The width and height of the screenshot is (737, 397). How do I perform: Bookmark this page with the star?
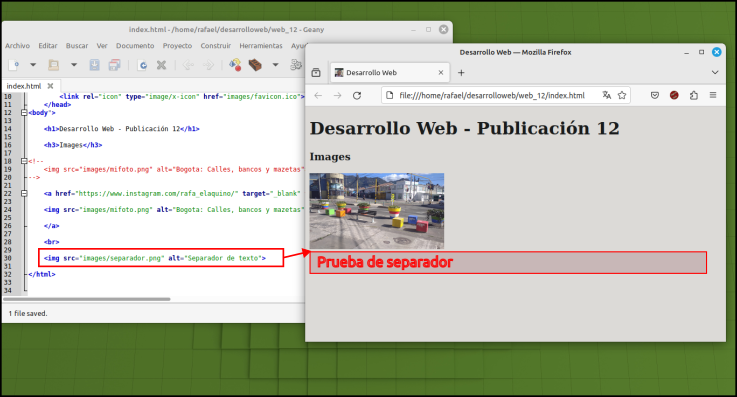coord(622,95)
